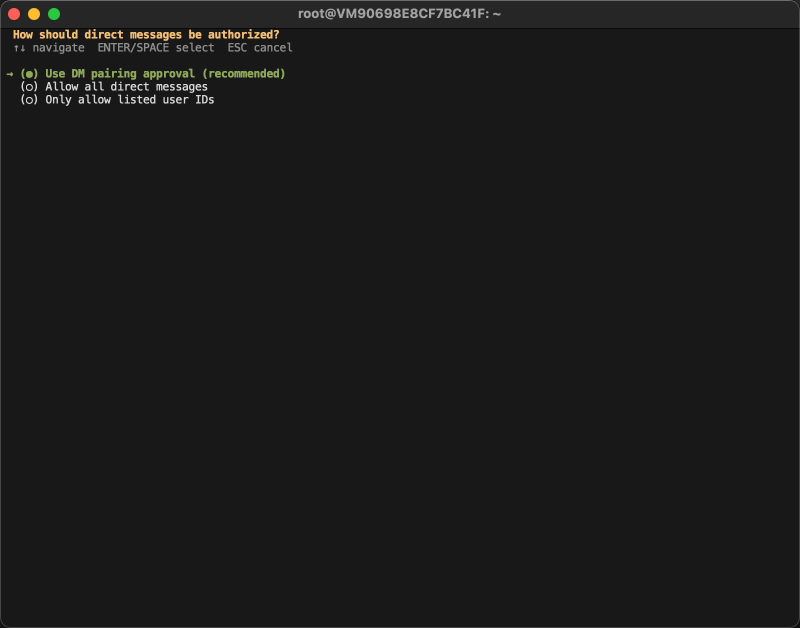Close the terminal window with the red button

click(14, 14)
